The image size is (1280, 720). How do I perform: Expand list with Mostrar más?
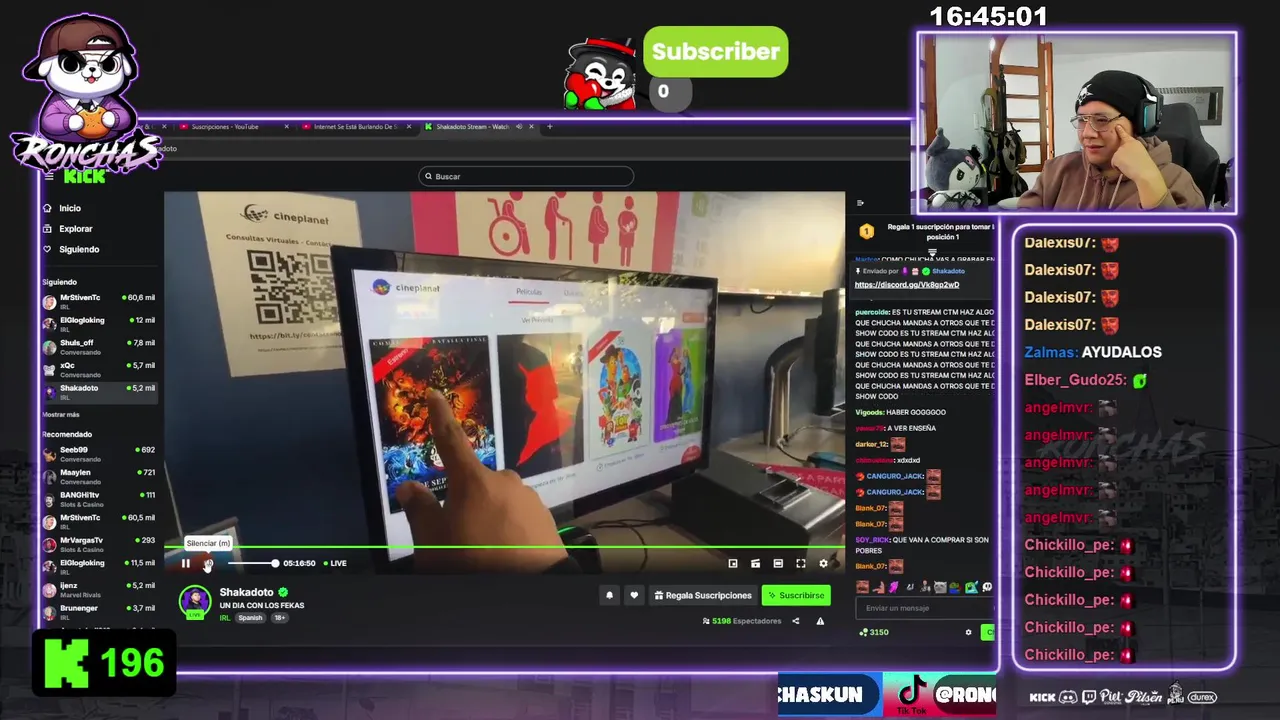click(x=61, y=414)
